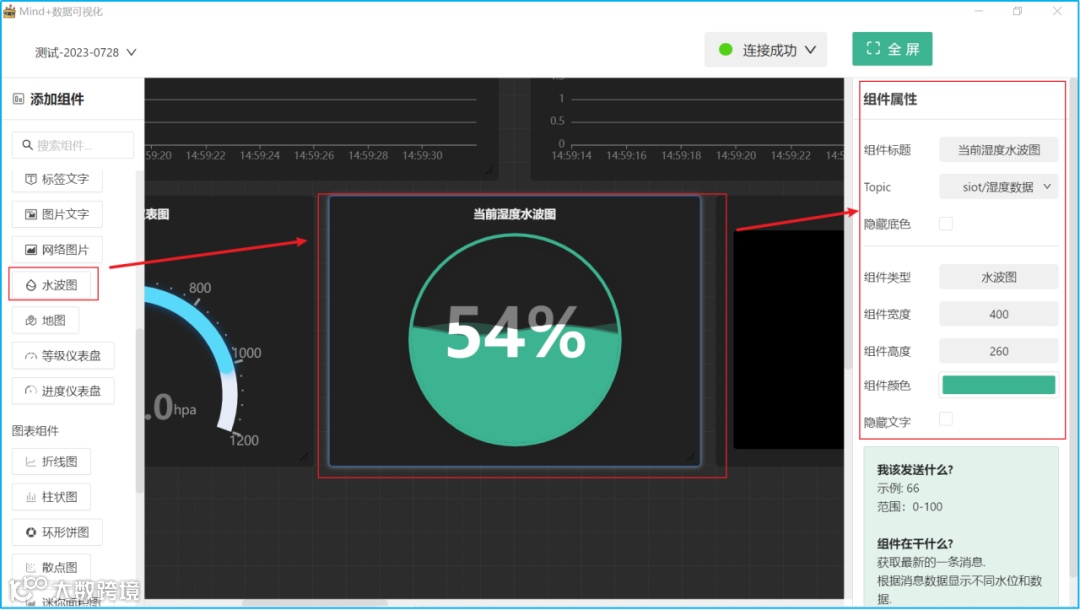Focus the 搜索组件 search field

[x=73, y=145]
